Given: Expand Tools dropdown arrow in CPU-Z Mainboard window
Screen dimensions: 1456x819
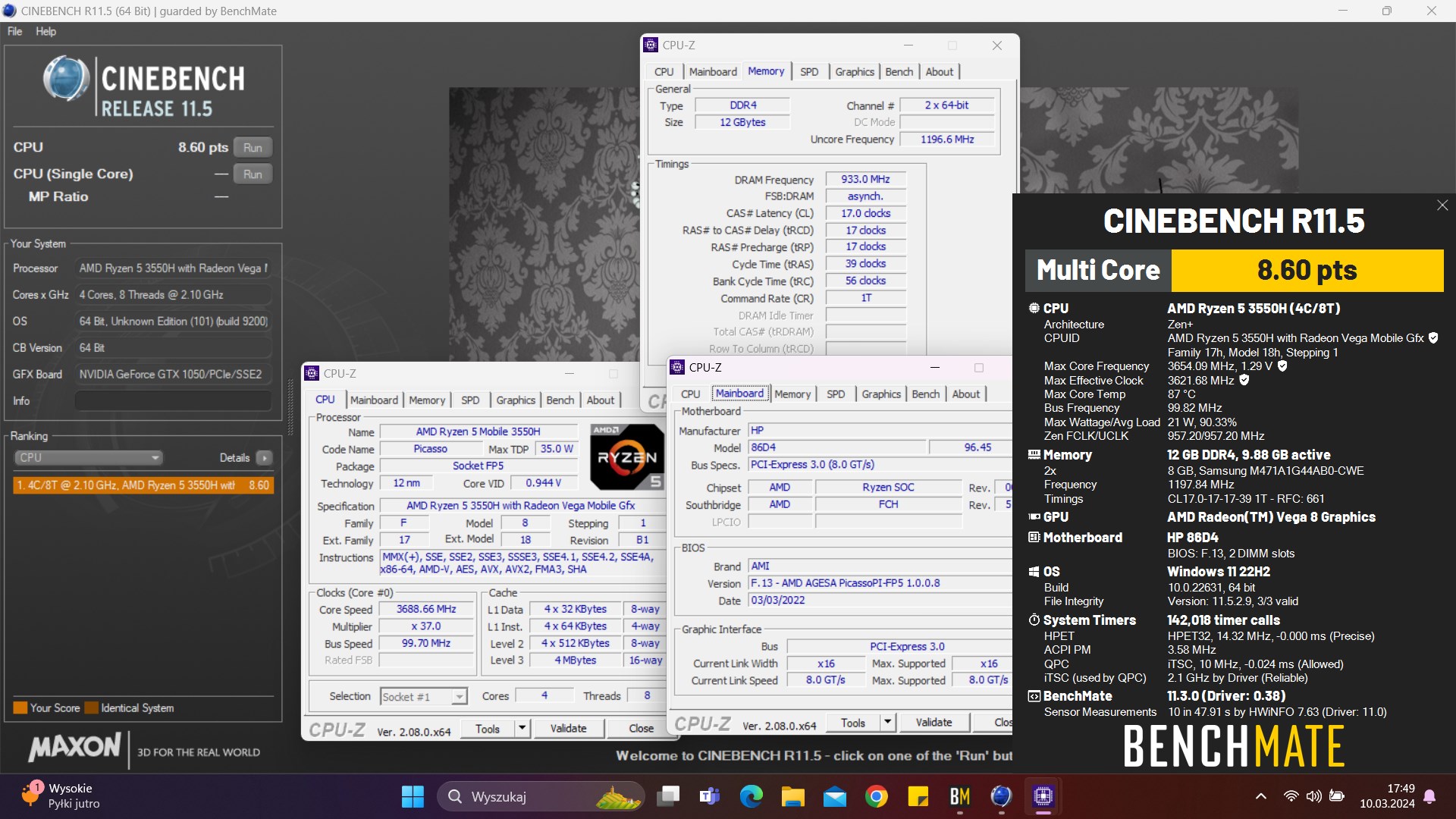Looking at the screenshot, I should [x=887, y=723].
